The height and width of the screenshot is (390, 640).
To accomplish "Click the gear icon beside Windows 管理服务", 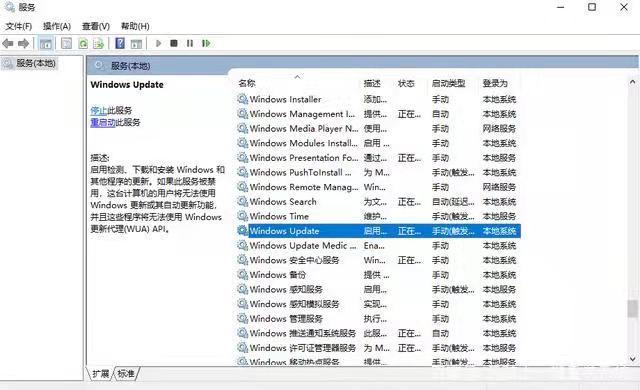I will [242, 319].
